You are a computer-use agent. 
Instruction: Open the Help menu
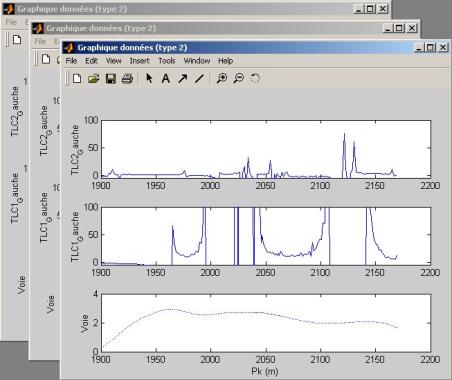(x=225, y=61)
